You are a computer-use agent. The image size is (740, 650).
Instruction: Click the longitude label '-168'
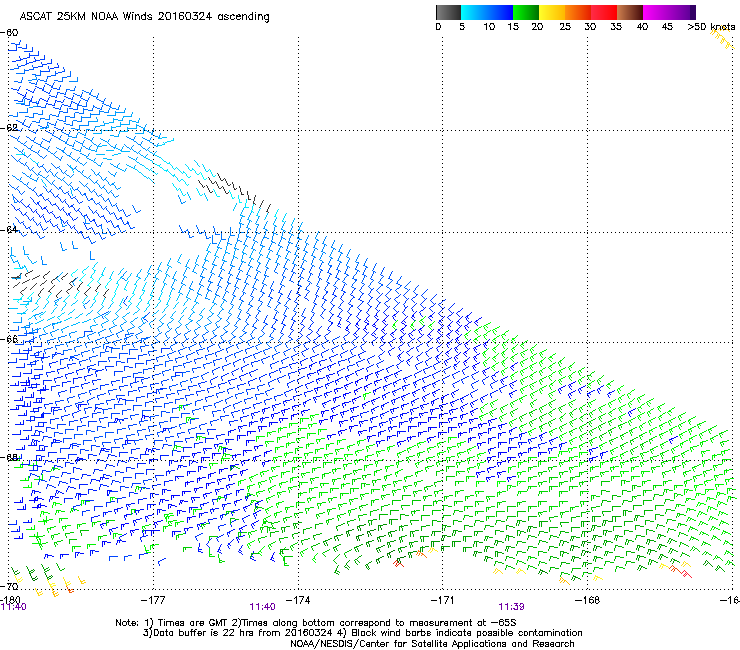pyautogui.click(x=587, y=600)
